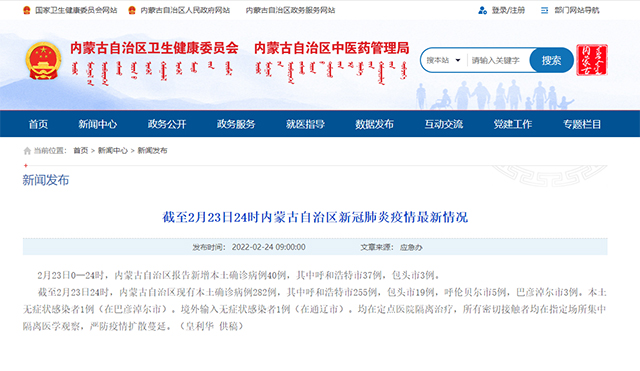640x371 pixels.
Task: Go to 首页 in the blue nav bar
Action: [38, 124]
